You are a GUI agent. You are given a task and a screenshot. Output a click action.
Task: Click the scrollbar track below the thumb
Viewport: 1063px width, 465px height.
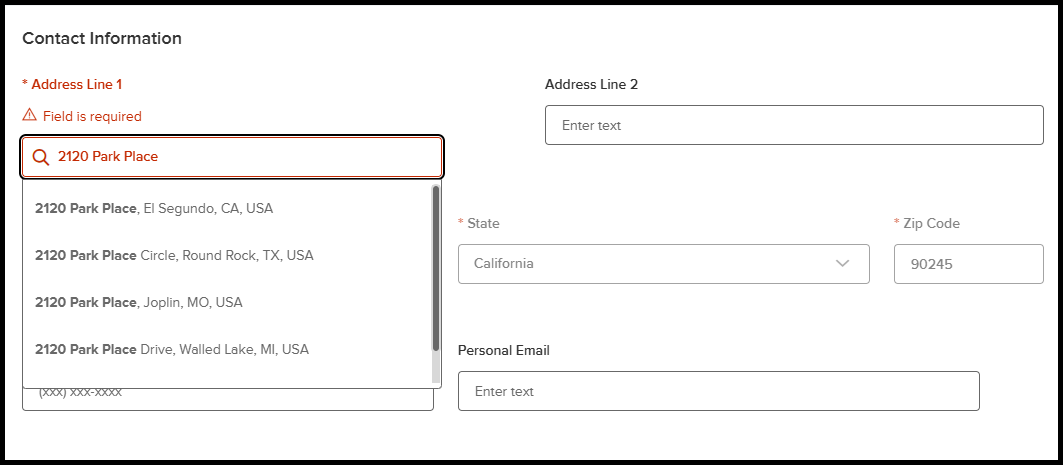tap(436, 369)
